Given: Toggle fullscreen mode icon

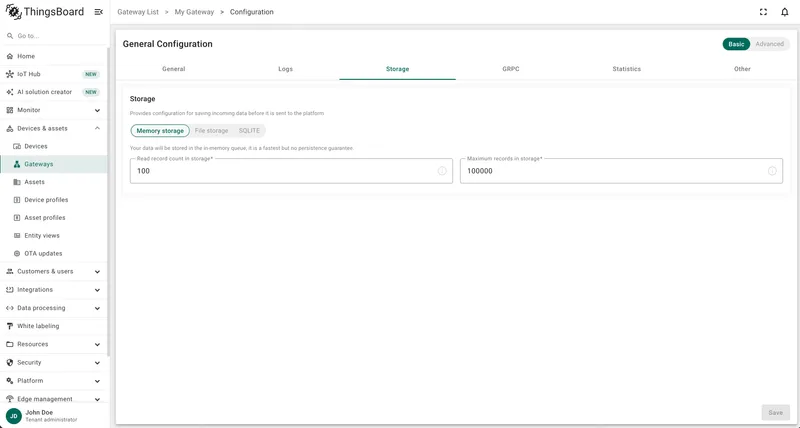Looking at the screenshot, I should point(763,12).
